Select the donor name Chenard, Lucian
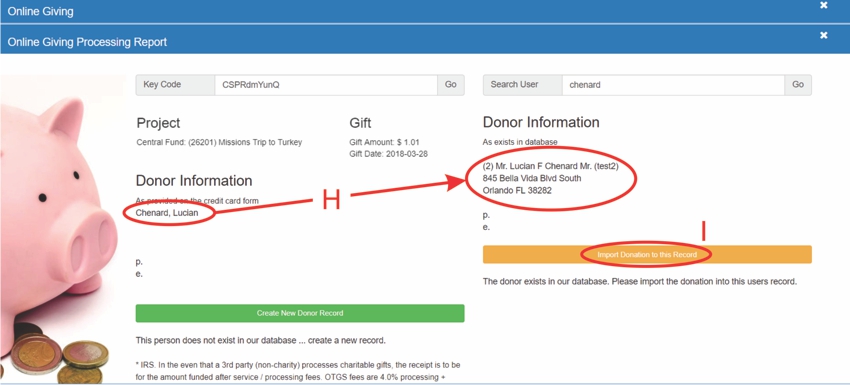 (x=167, y=213)
